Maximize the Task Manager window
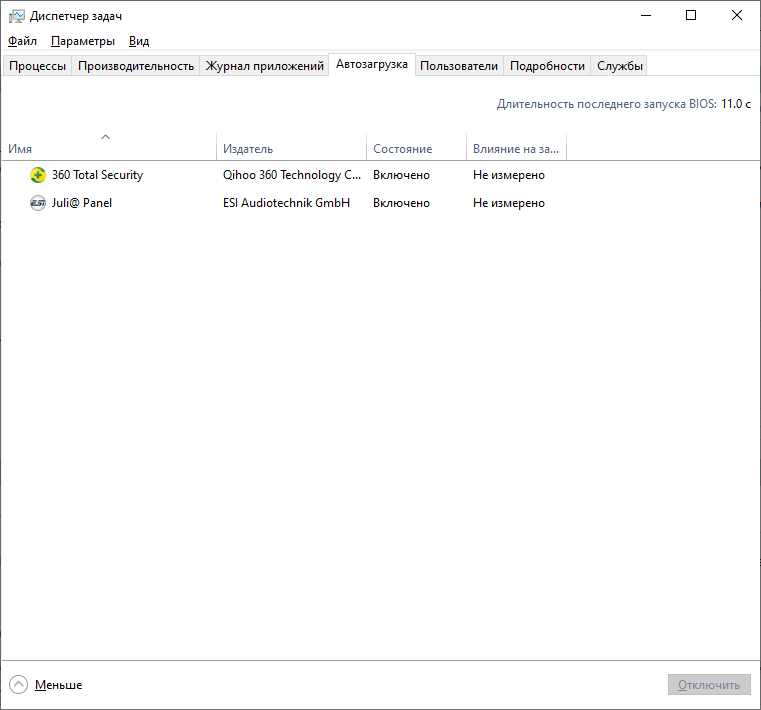Image resolution: width=761 pixels, height=710 pixels. pos(691,16)
